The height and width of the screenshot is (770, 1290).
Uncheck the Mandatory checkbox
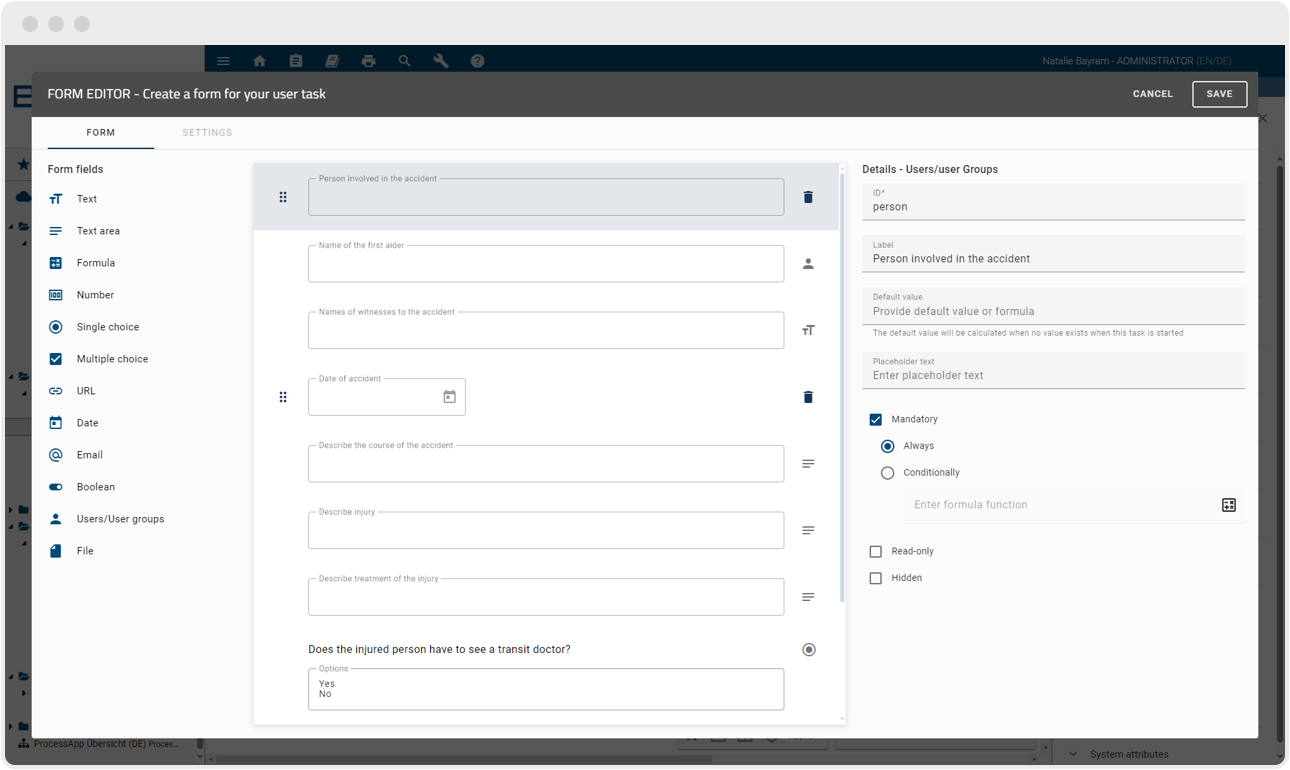[876, 420]
